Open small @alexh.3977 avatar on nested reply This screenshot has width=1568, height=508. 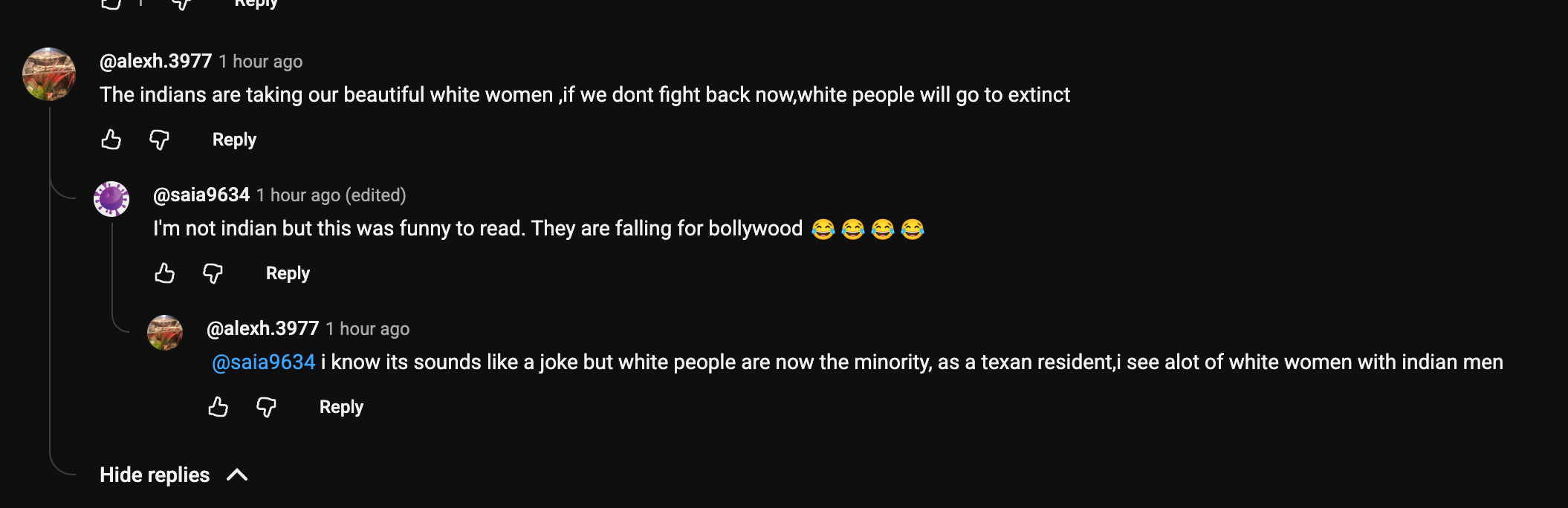click(x=165, y=333)
